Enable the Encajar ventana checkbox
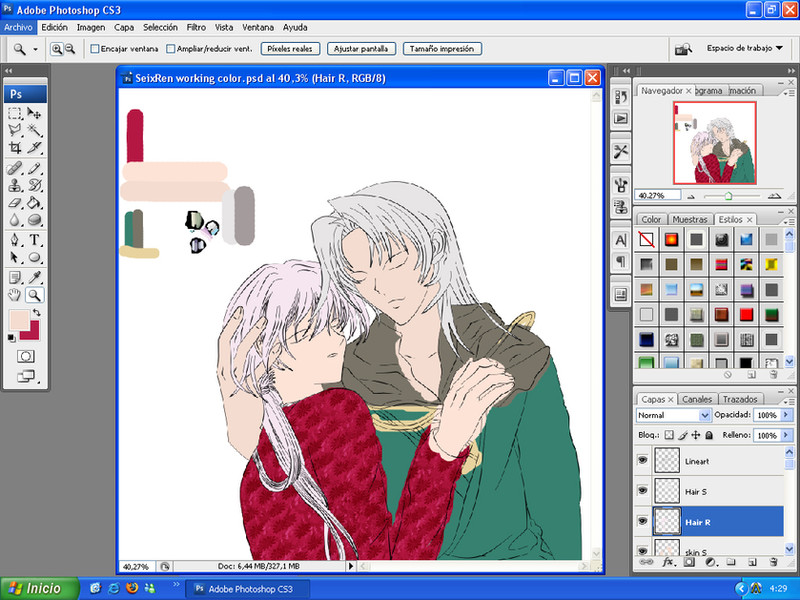The image size is (800, 600). pos(94,49)
